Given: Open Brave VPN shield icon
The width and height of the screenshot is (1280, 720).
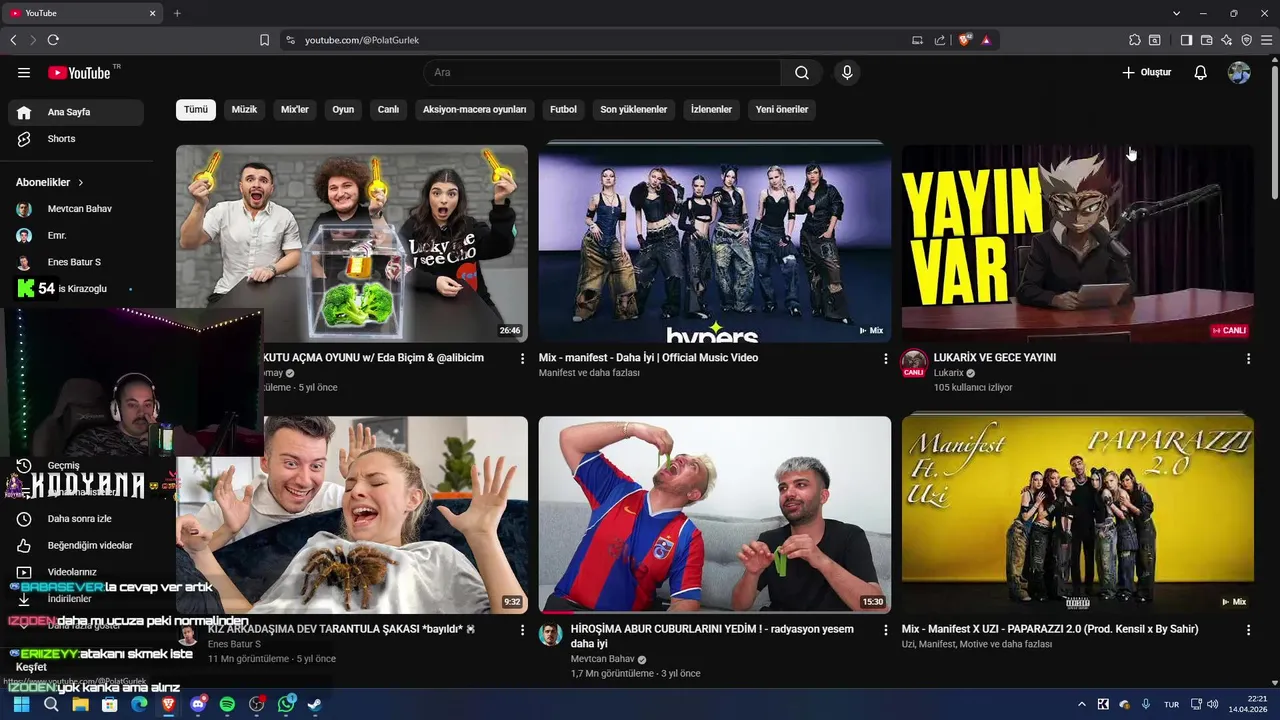Looking at the screenshot, I should pyautogui.click(x=1247, y=40).
